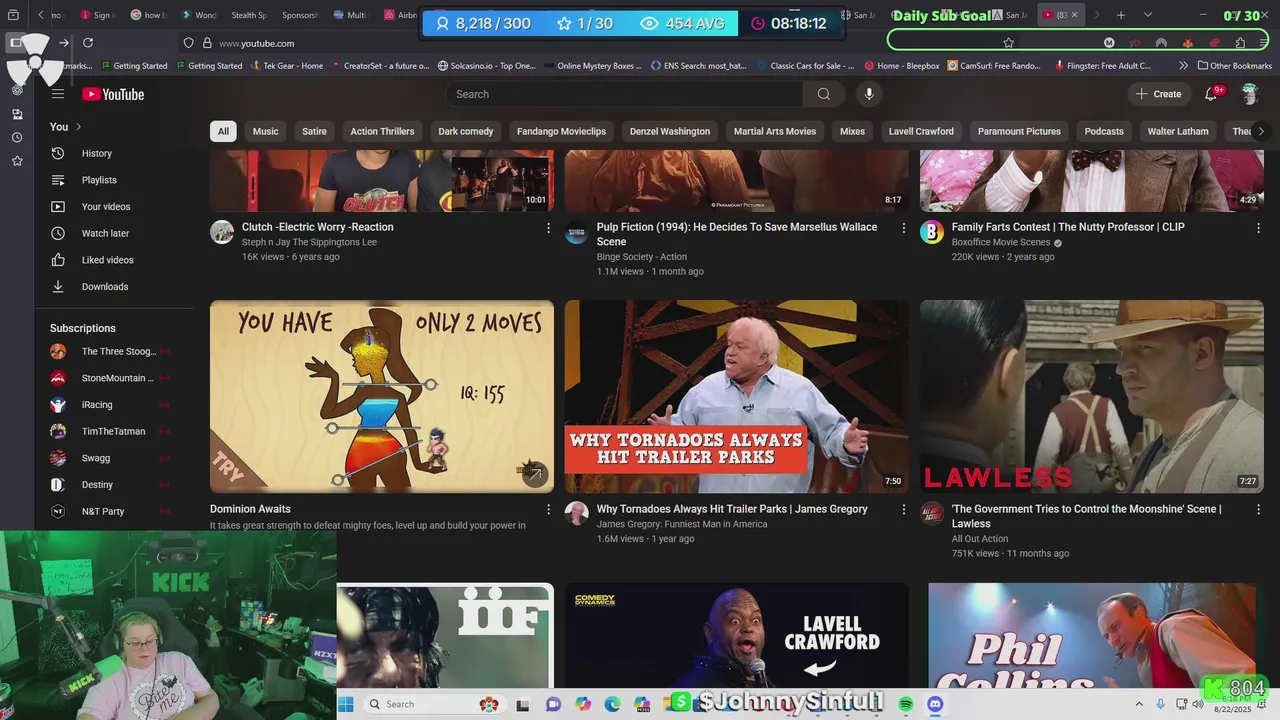The image size is (1280, 720).
Task: Open the Lavell Crawford video thumbnail
Action: pos(737,636)
